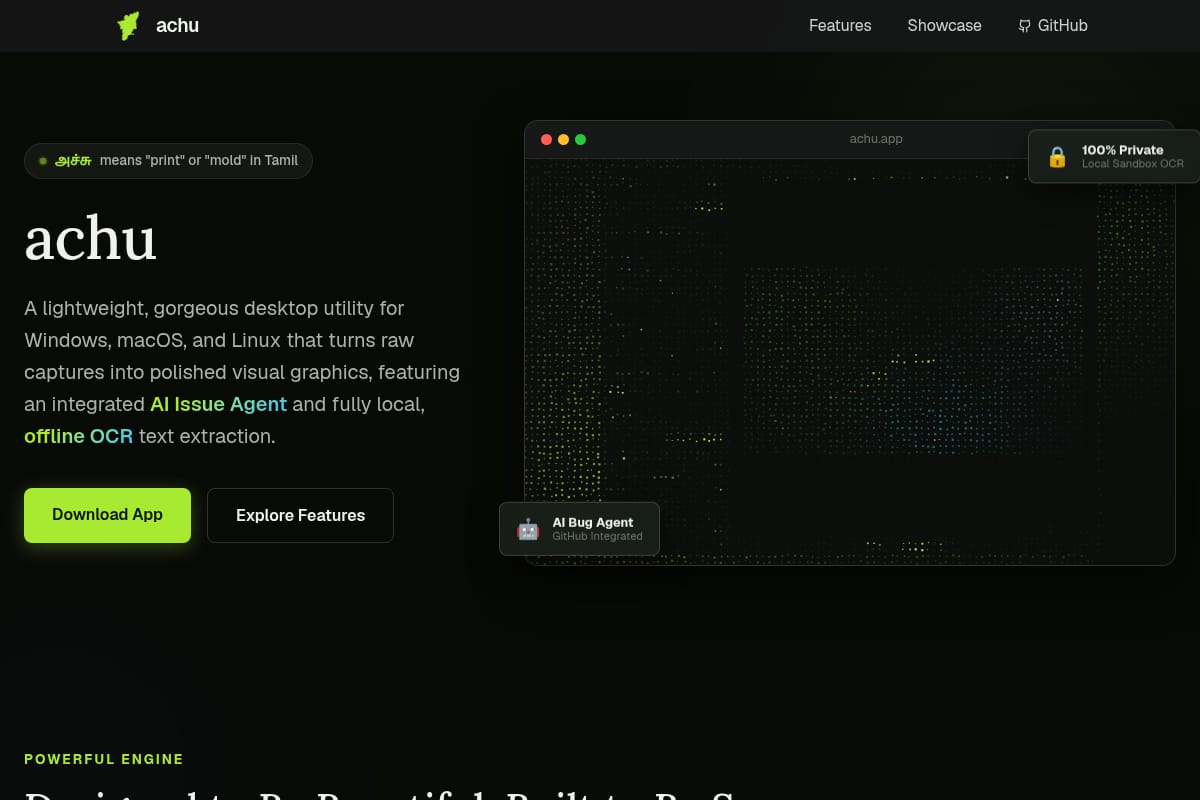Click the large achu hero heading
The width and height of the screenshot is (1200, 800).
click(x=91, y=240)
